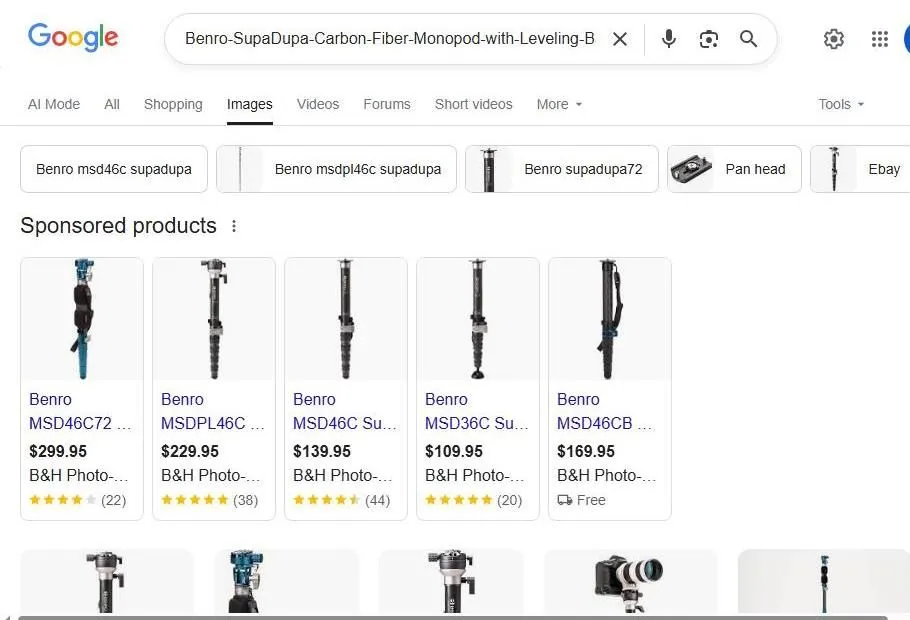Open the Sponsored products three-dot menu

point(233,226)
